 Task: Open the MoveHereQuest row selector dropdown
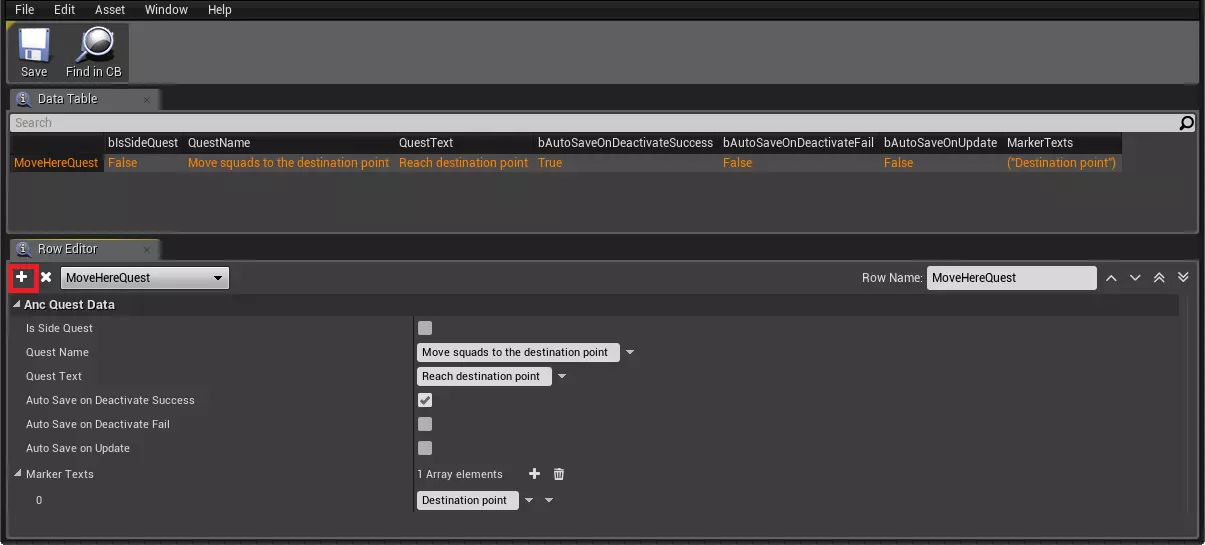coord(144,278)
